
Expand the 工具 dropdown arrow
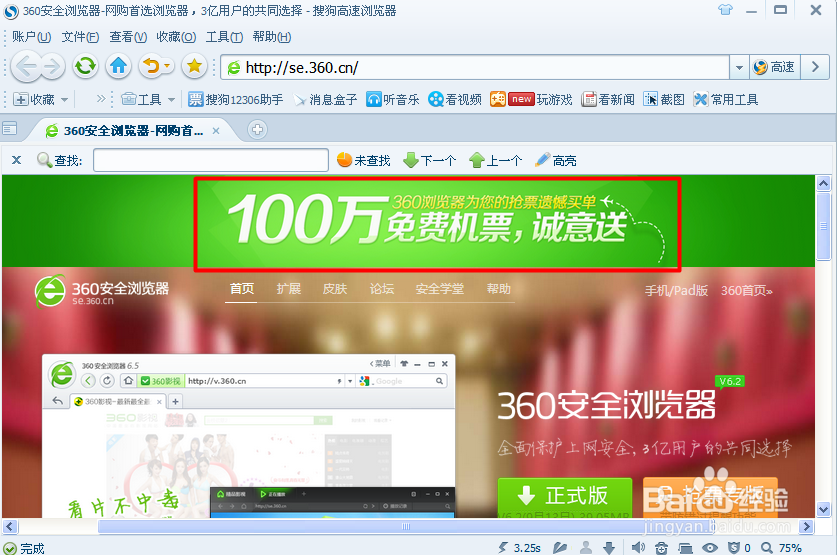click(x=171, y=100)
